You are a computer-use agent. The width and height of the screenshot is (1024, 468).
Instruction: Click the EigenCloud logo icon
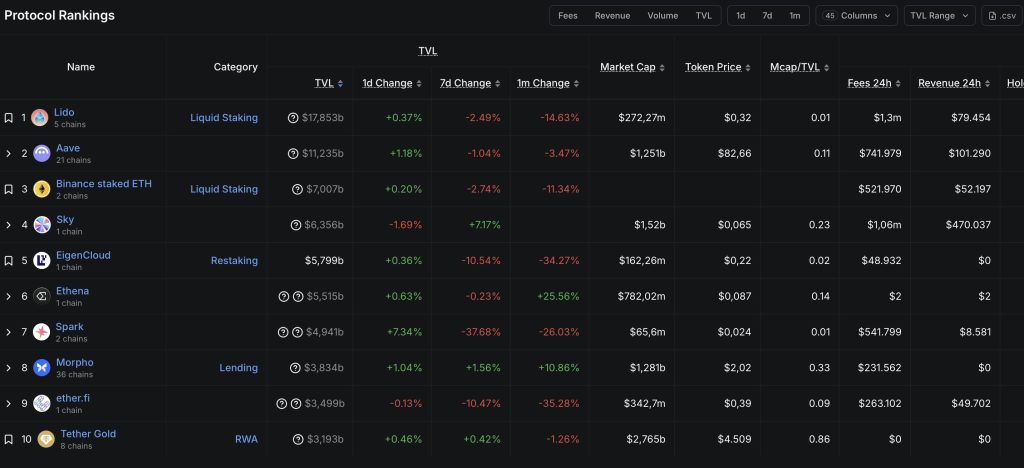click(x=42, y=261)
